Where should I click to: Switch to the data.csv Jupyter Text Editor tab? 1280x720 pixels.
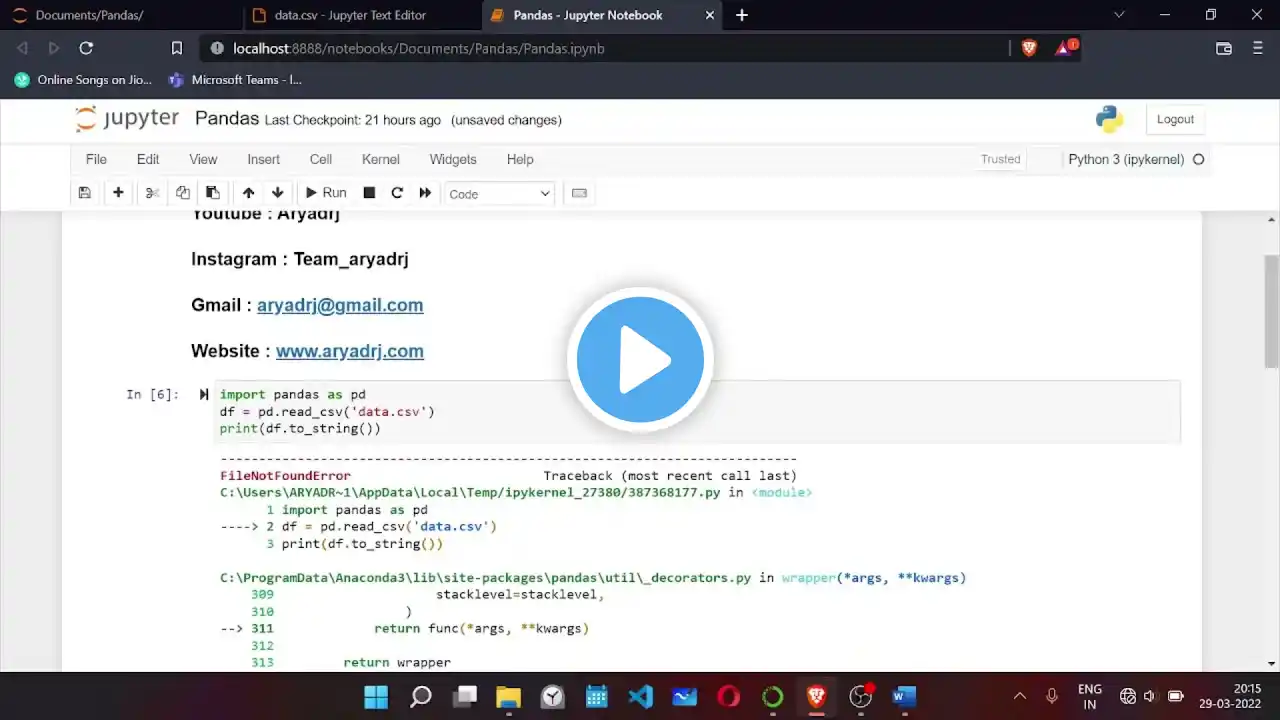coord(361,15)
